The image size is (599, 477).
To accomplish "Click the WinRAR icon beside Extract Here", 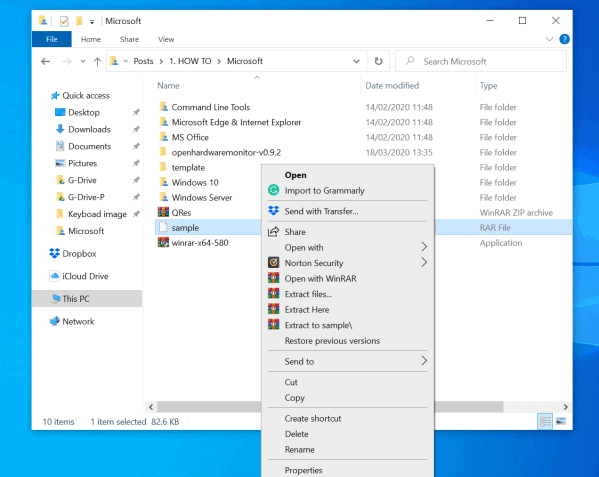I will (274, 309).
